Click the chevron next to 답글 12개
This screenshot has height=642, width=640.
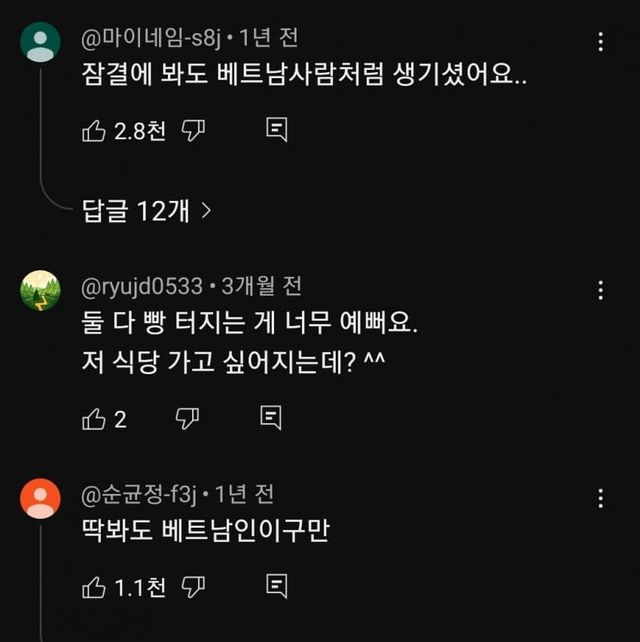(x=206, y=211)
